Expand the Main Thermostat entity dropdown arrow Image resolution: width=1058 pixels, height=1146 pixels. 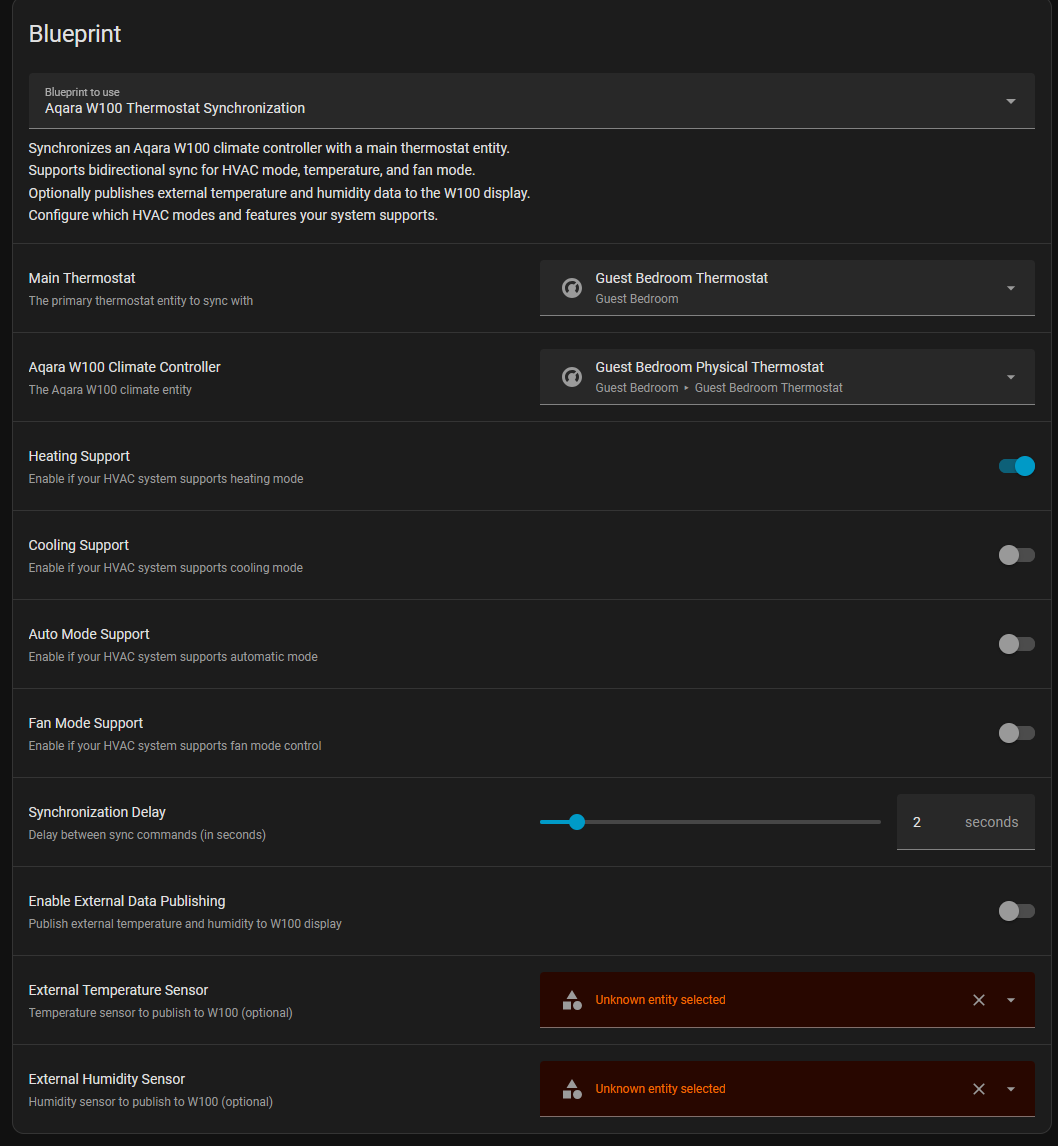pos(1011,288)
